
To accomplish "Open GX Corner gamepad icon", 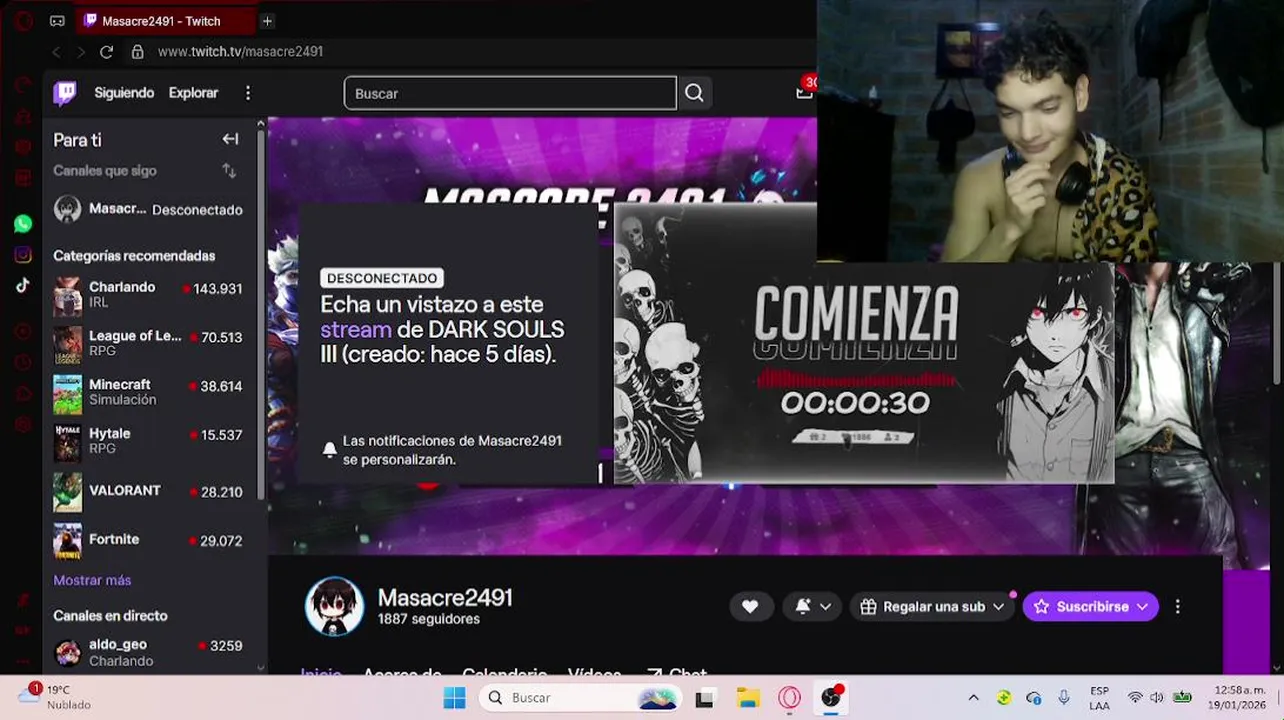I will 58,21.
